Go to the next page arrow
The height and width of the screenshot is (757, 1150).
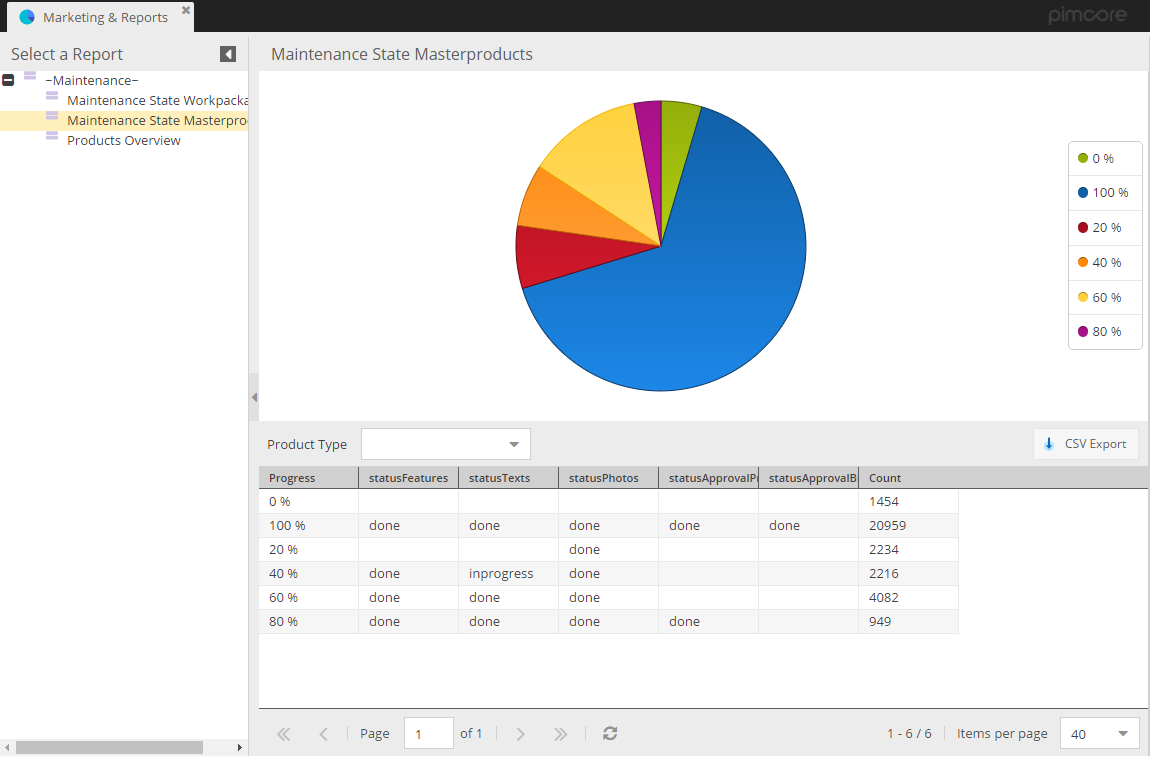tap(520, 733)
